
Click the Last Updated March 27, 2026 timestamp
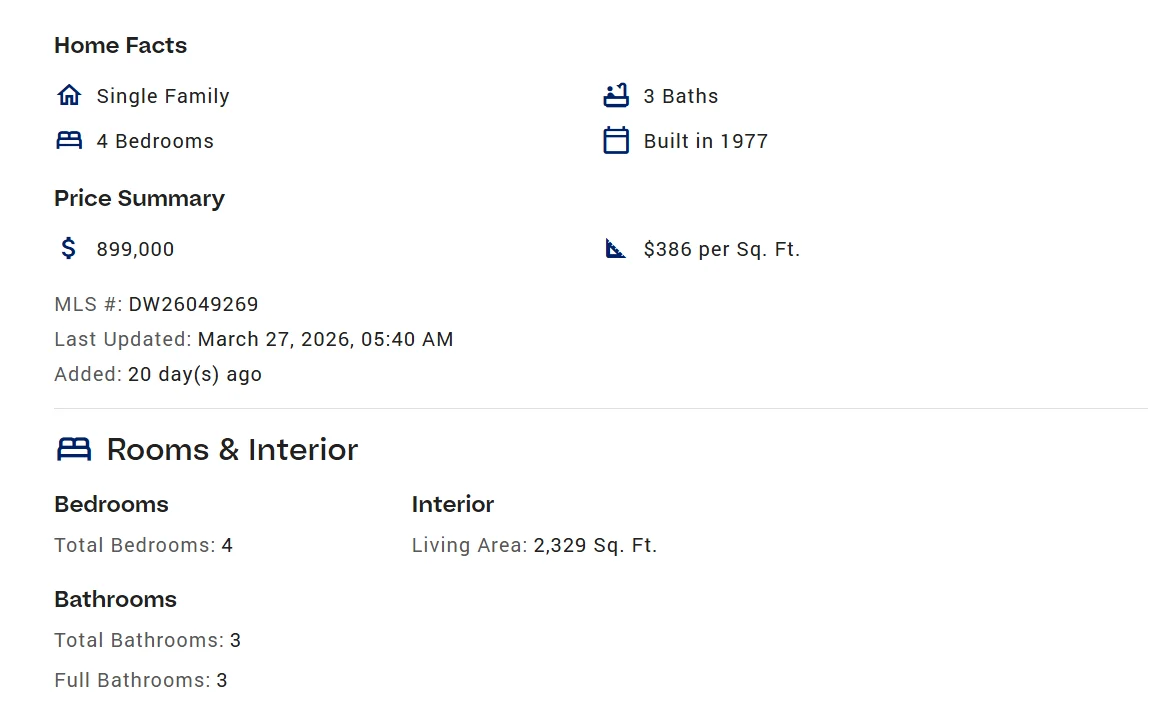click(x=325, y=339)
